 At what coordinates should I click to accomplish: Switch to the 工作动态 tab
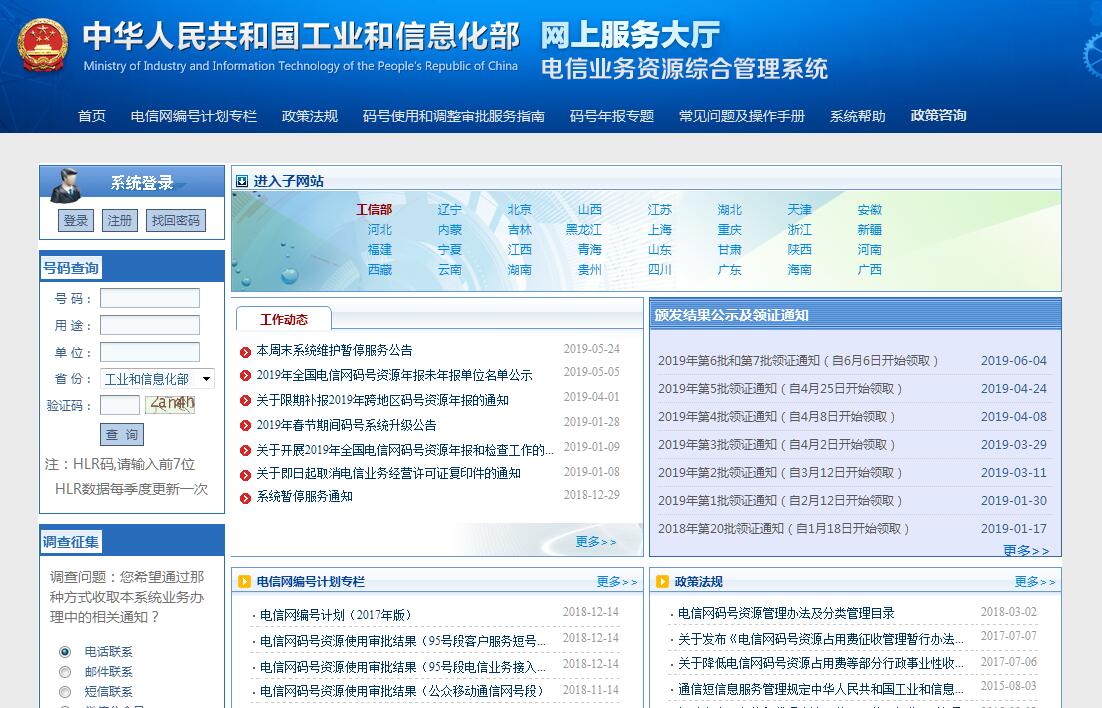click(x=284, y=320)
